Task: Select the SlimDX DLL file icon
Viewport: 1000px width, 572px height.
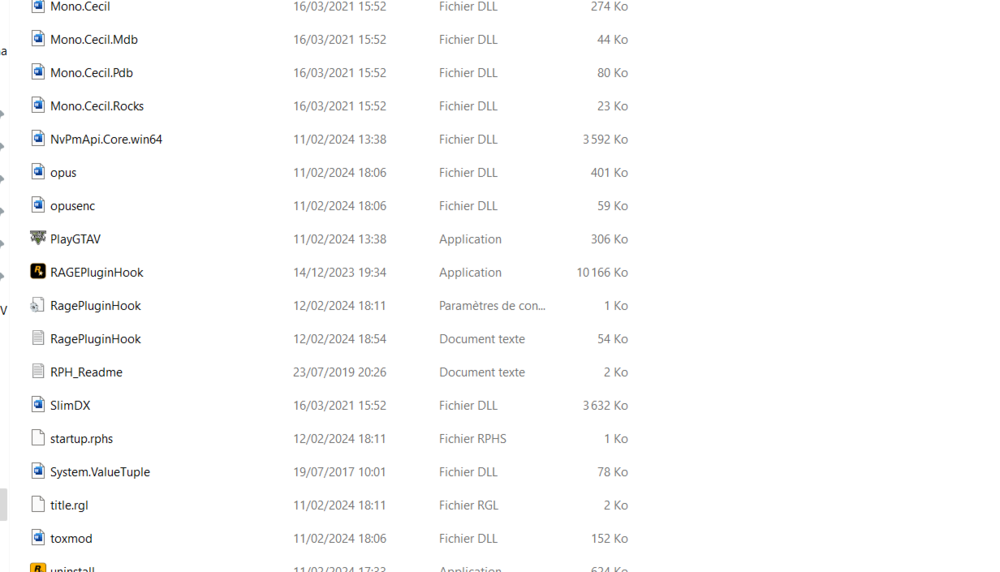Action: pyautogui.click(x=38, y=405)
